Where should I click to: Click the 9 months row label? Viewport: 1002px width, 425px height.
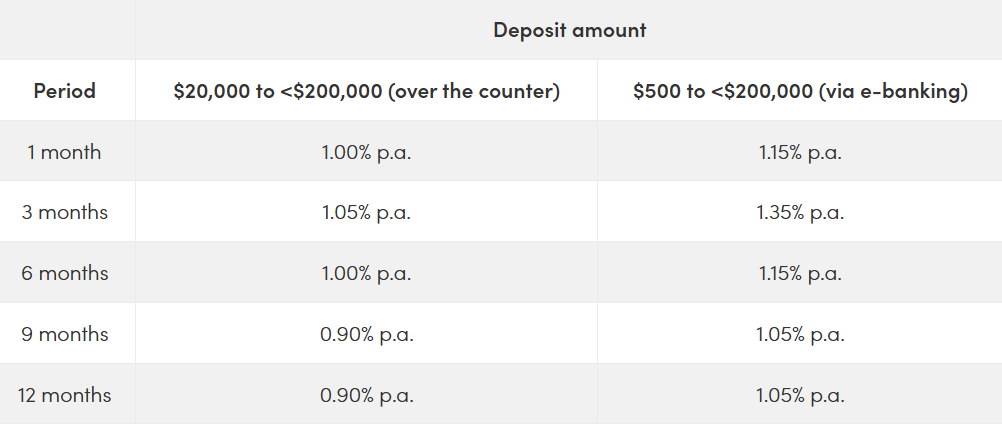[65, 334]
